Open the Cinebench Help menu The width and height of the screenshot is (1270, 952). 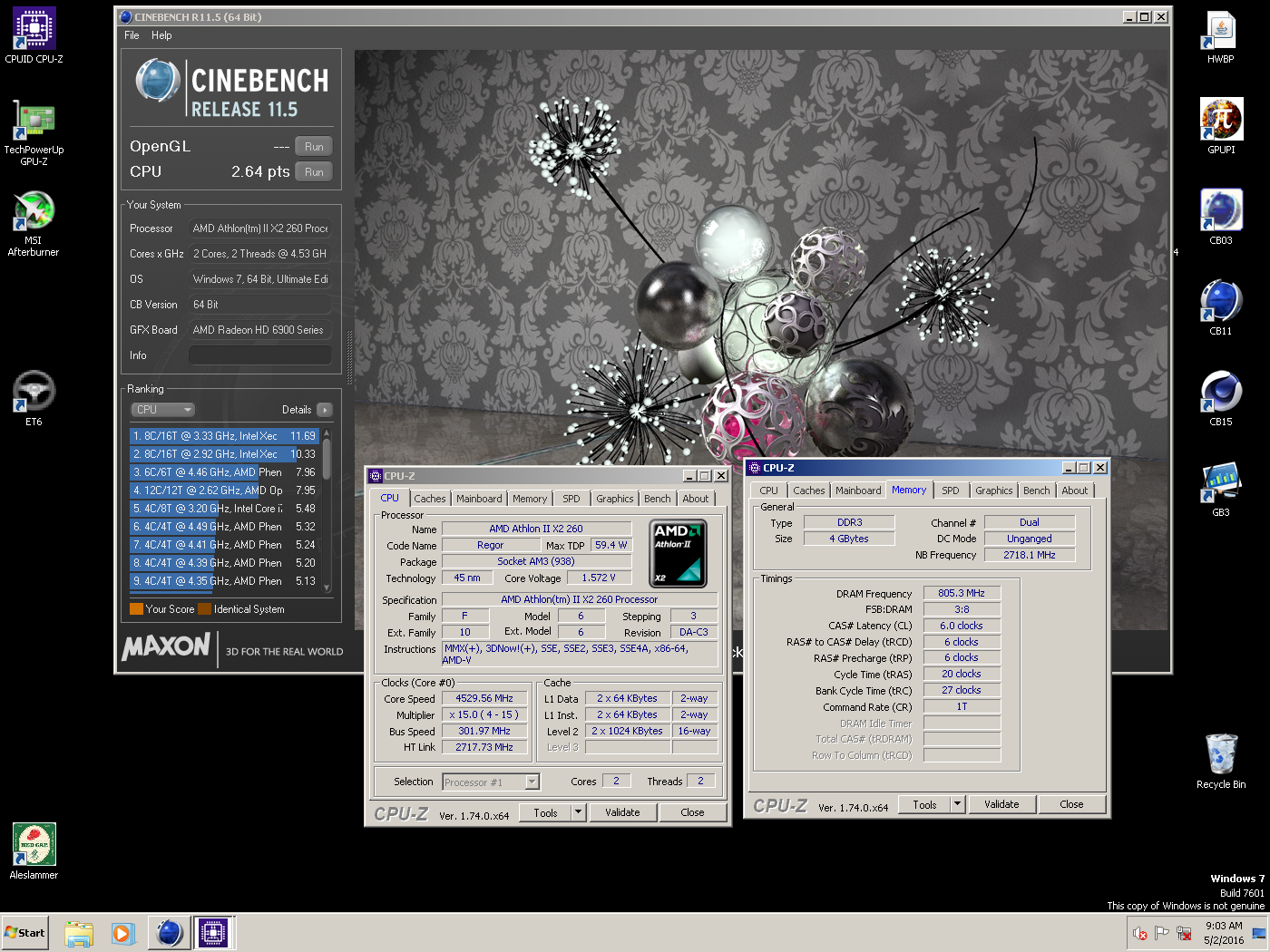point(161,35)
